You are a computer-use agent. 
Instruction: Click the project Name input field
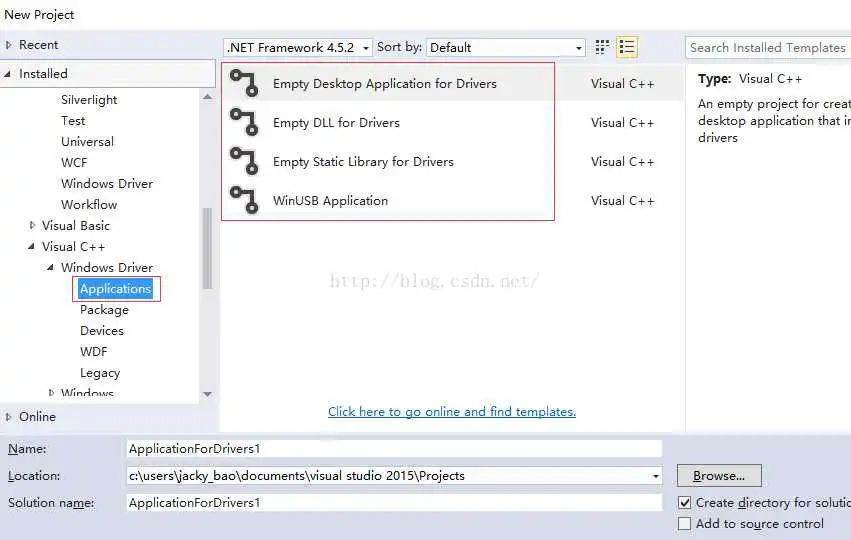click(394, 449)
